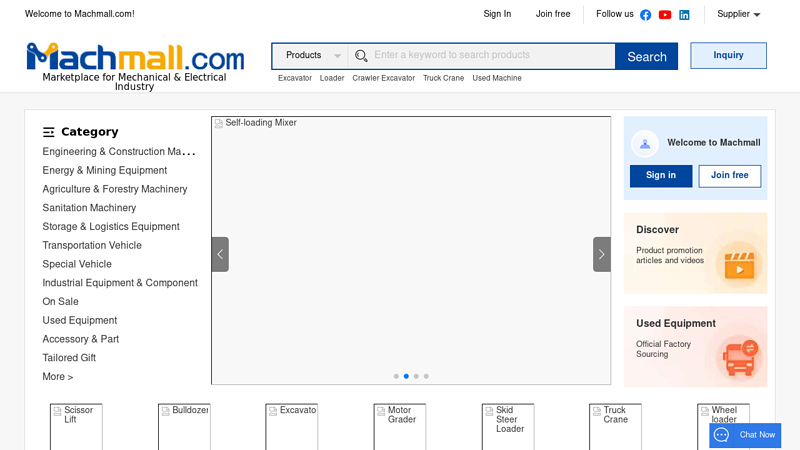Open the Wheel loader thumbnail
The image size is (800, 450).
click(723, 414)
